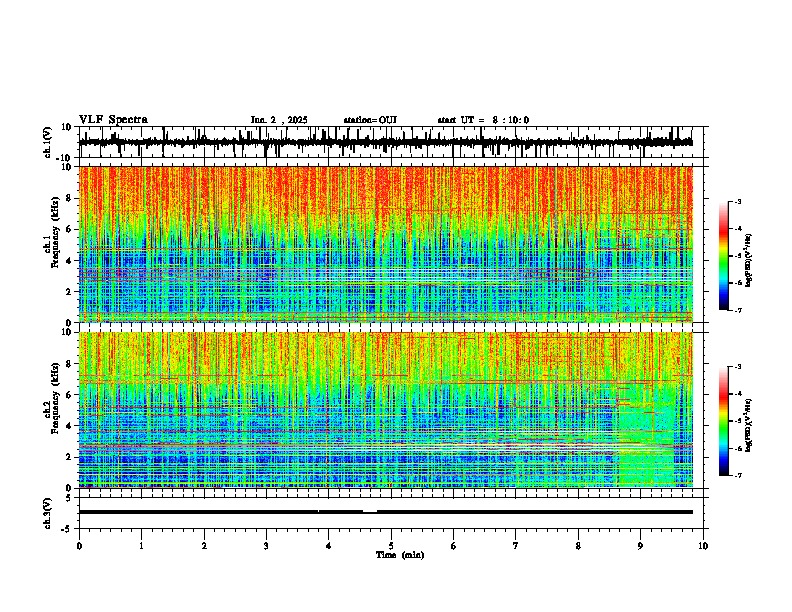This screenshot has height=612, width=792.
Task: Click the "-5" tick on ch.3(V) axis
Action: coord(68,529)
